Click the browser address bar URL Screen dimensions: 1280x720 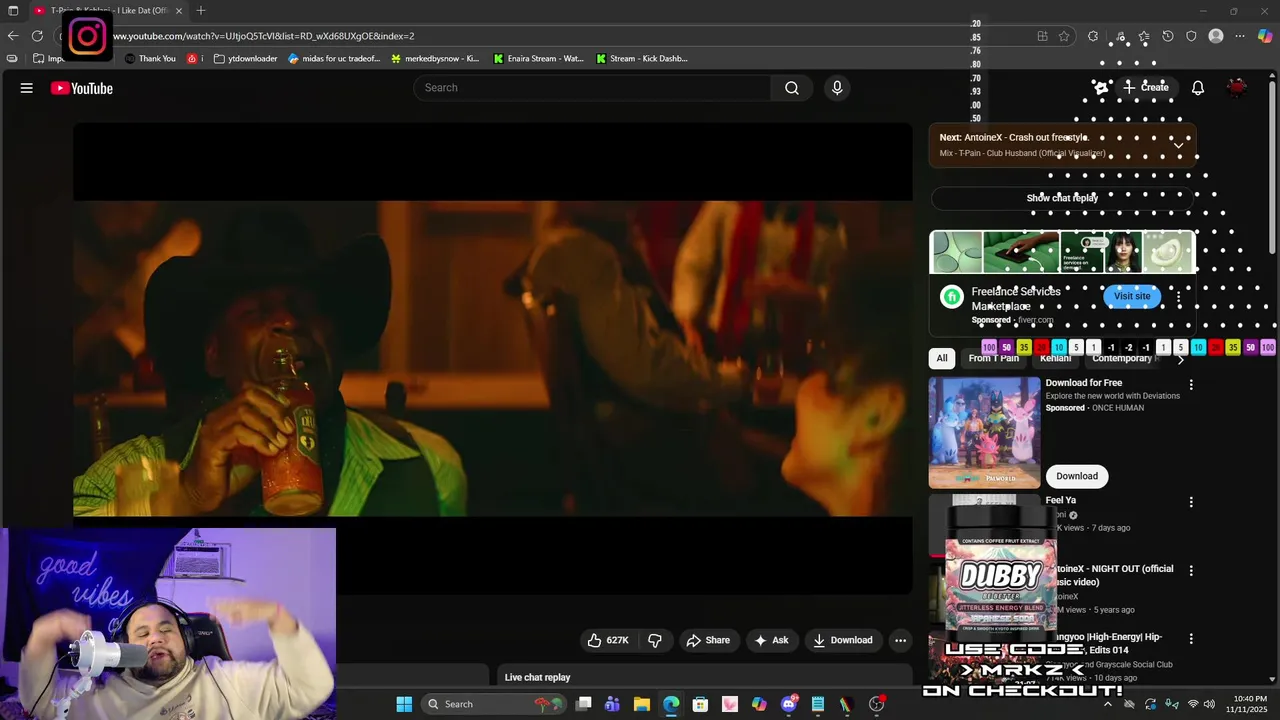pyautogui.click(x=264, y=36)
